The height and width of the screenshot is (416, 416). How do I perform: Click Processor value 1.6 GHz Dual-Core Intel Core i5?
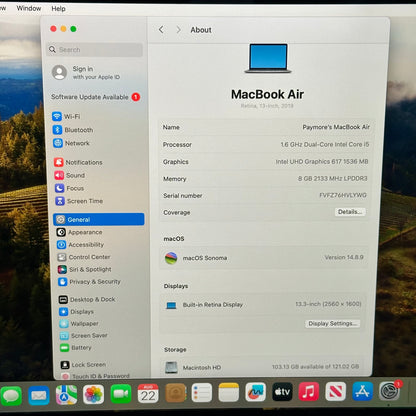325,144
